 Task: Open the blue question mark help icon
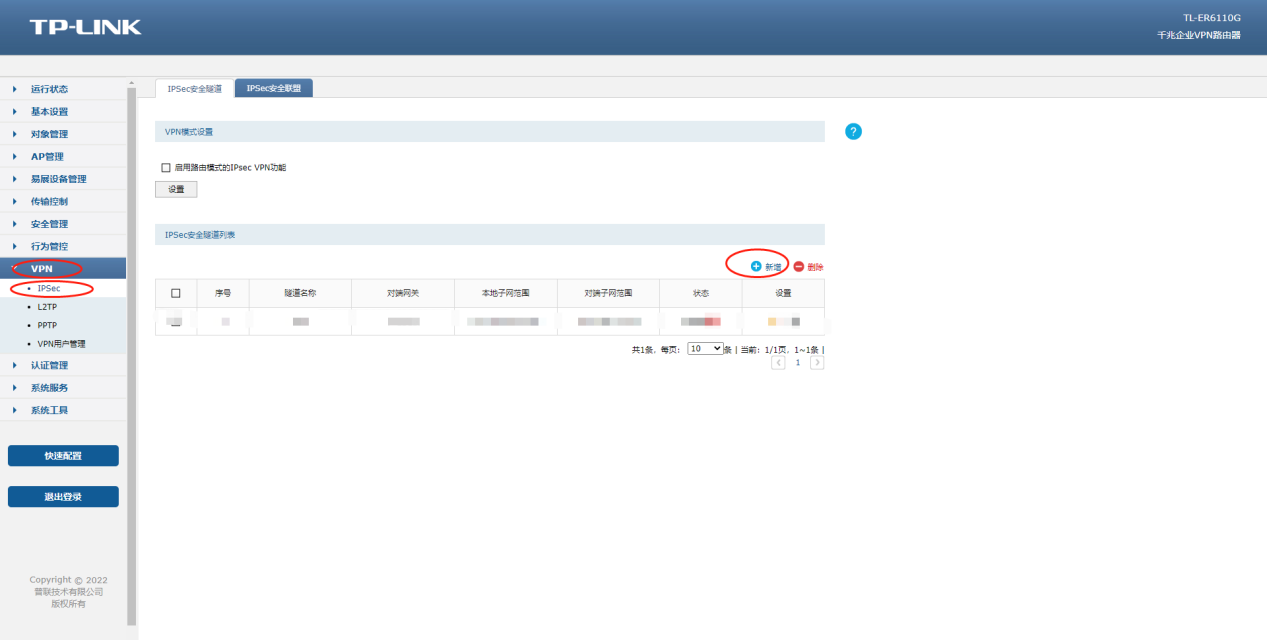tap(853, 132)
